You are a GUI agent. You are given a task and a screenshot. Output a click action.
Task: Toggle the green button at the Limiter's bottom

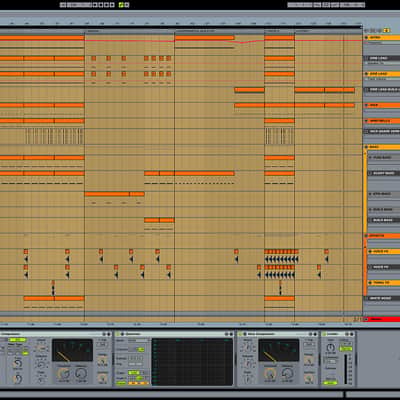pos(330,383)
